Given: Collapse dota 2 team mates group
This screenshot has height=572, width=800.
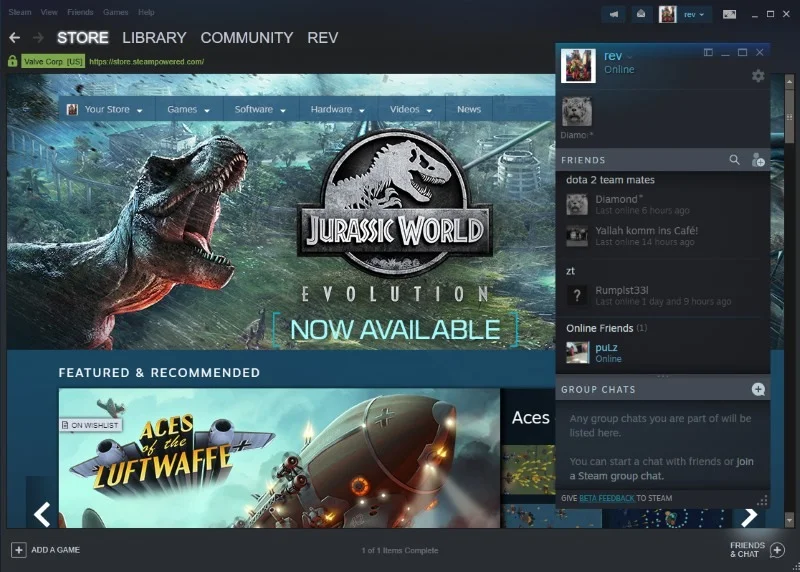Looking at the screenshot, I should point(610,180).
